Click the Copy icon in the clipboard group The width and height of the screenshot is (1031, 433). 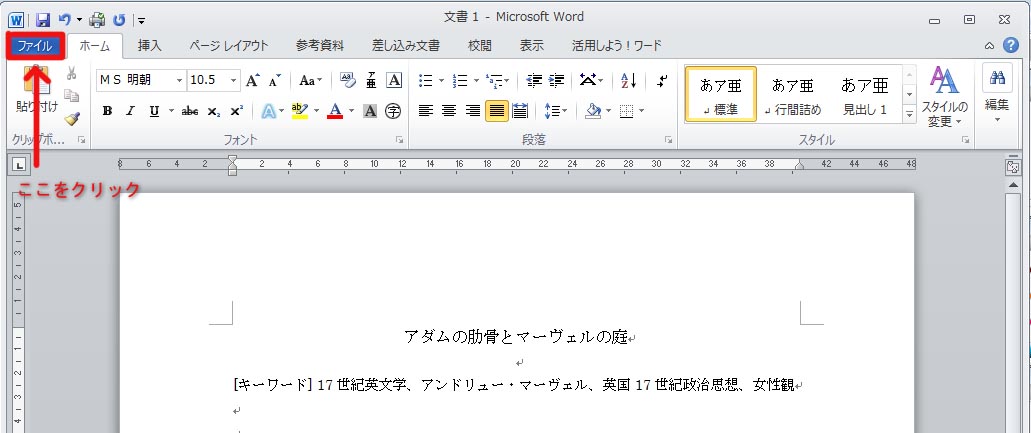pos(72,96)
